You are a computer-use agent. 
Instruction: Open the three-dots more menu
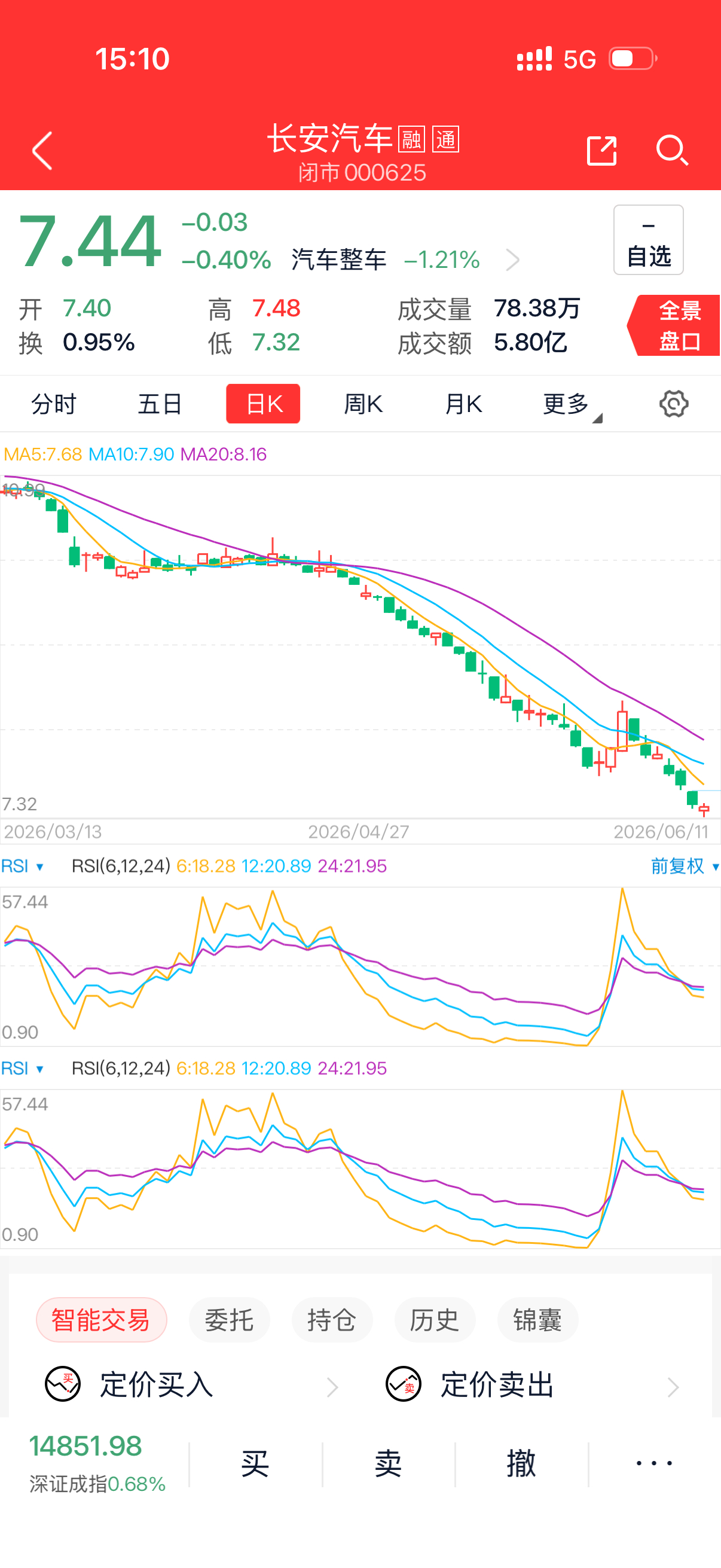pos(654,1463)
